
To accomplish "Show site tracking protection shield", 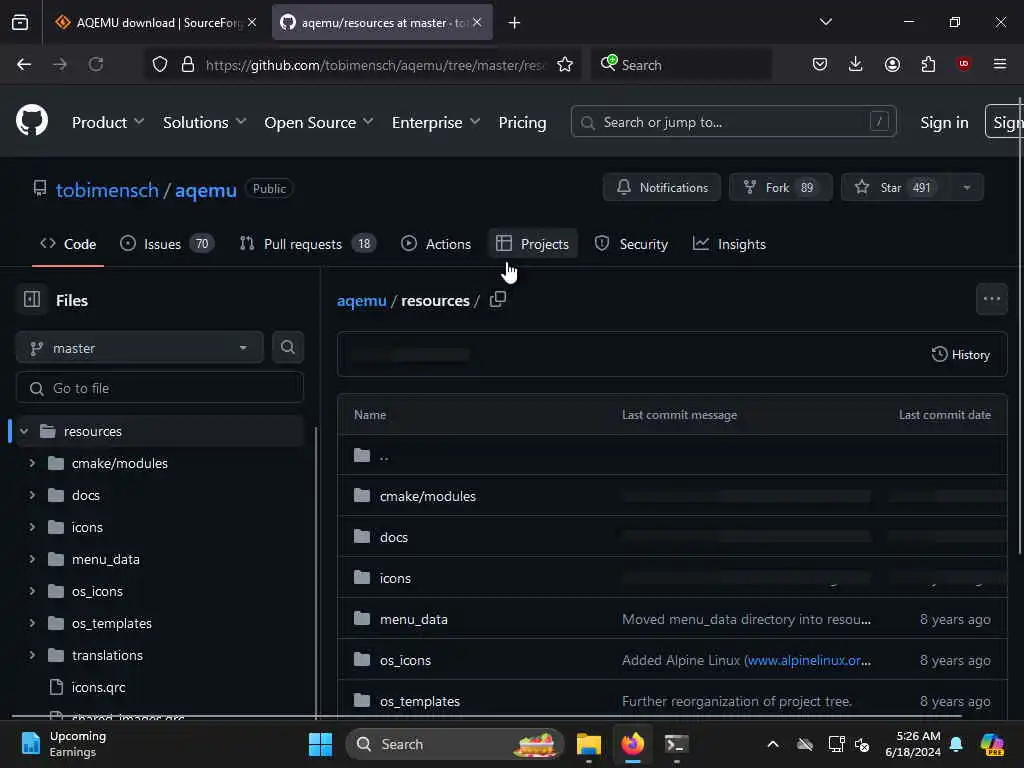I will click(x=160, y=64).
